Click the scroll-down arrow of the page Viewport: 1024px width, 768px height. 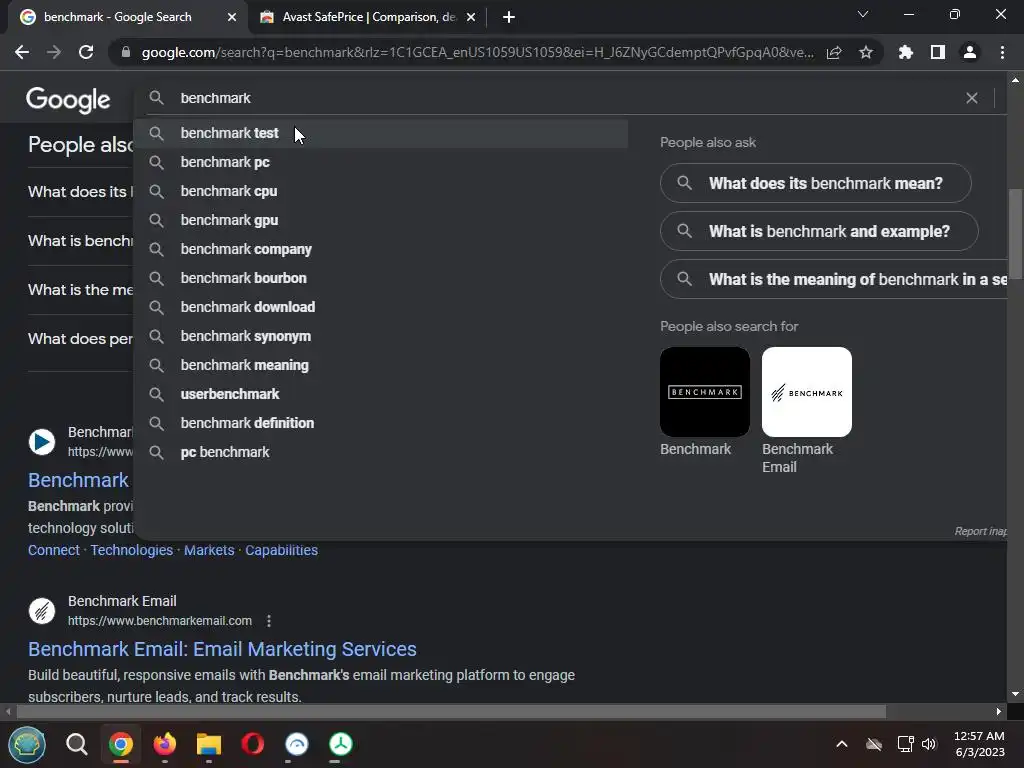[x=1015, y=694]
